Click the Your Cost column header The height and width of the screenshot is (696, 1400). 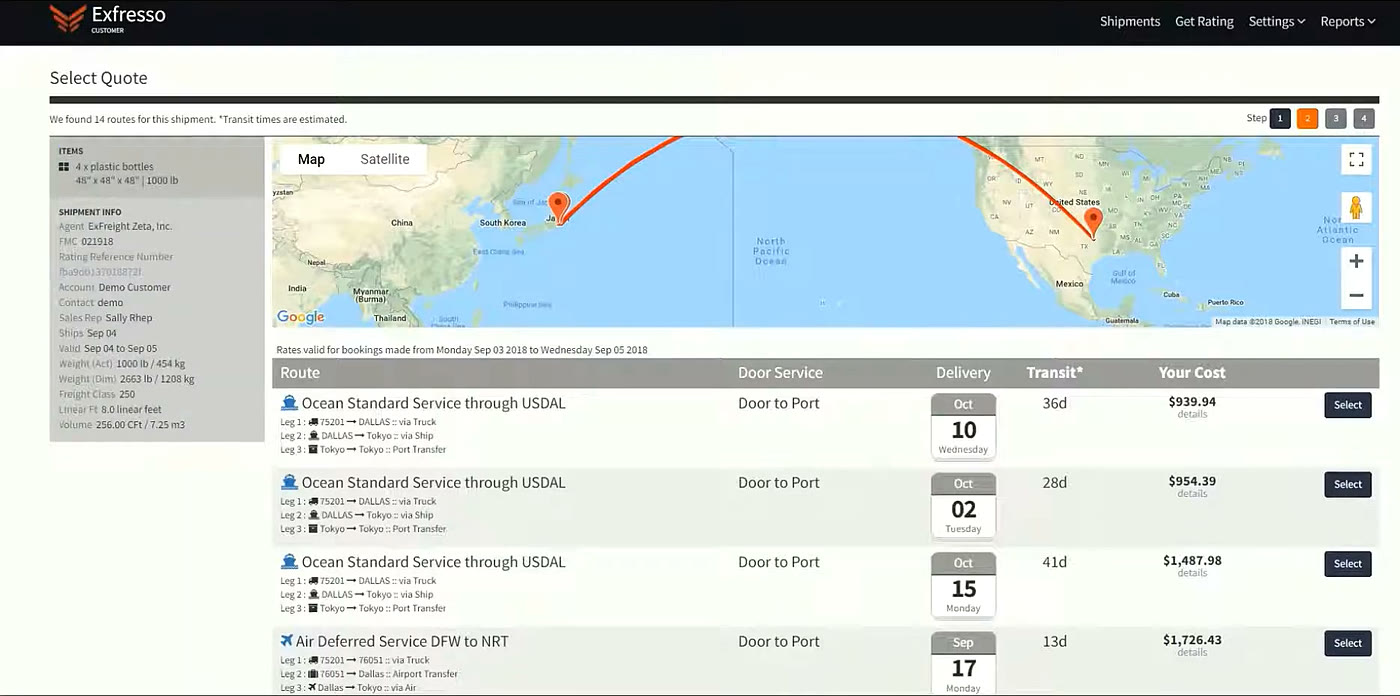(x=1192, y=372)
